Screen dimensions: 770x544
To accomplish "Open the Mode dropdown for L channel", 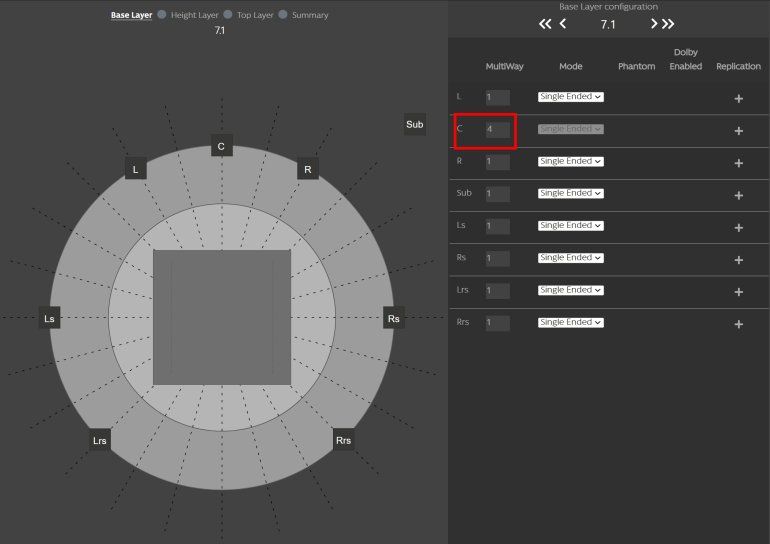I will [x=571, y=97].
